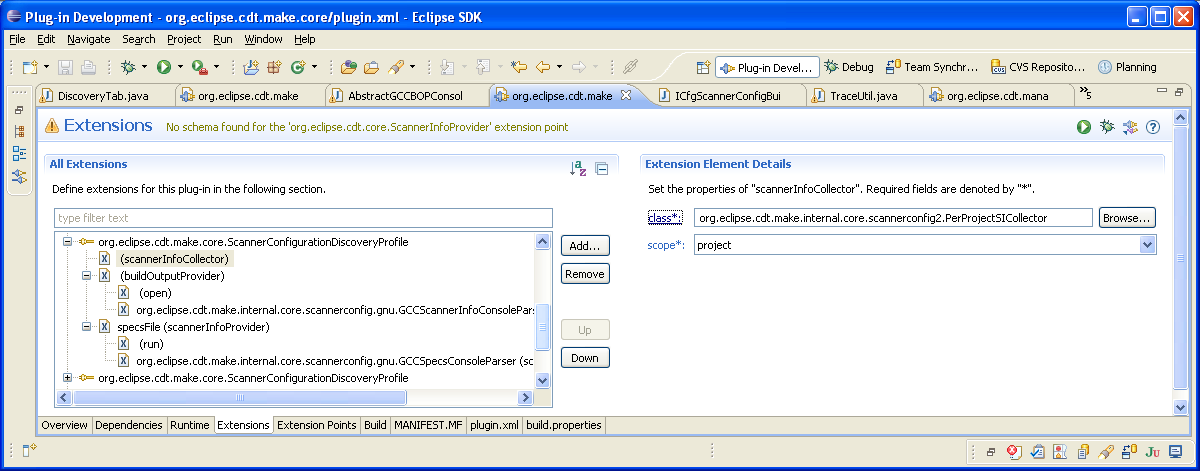Click the Back navigation arrow

pyautogui.click(x=543, y=67)
